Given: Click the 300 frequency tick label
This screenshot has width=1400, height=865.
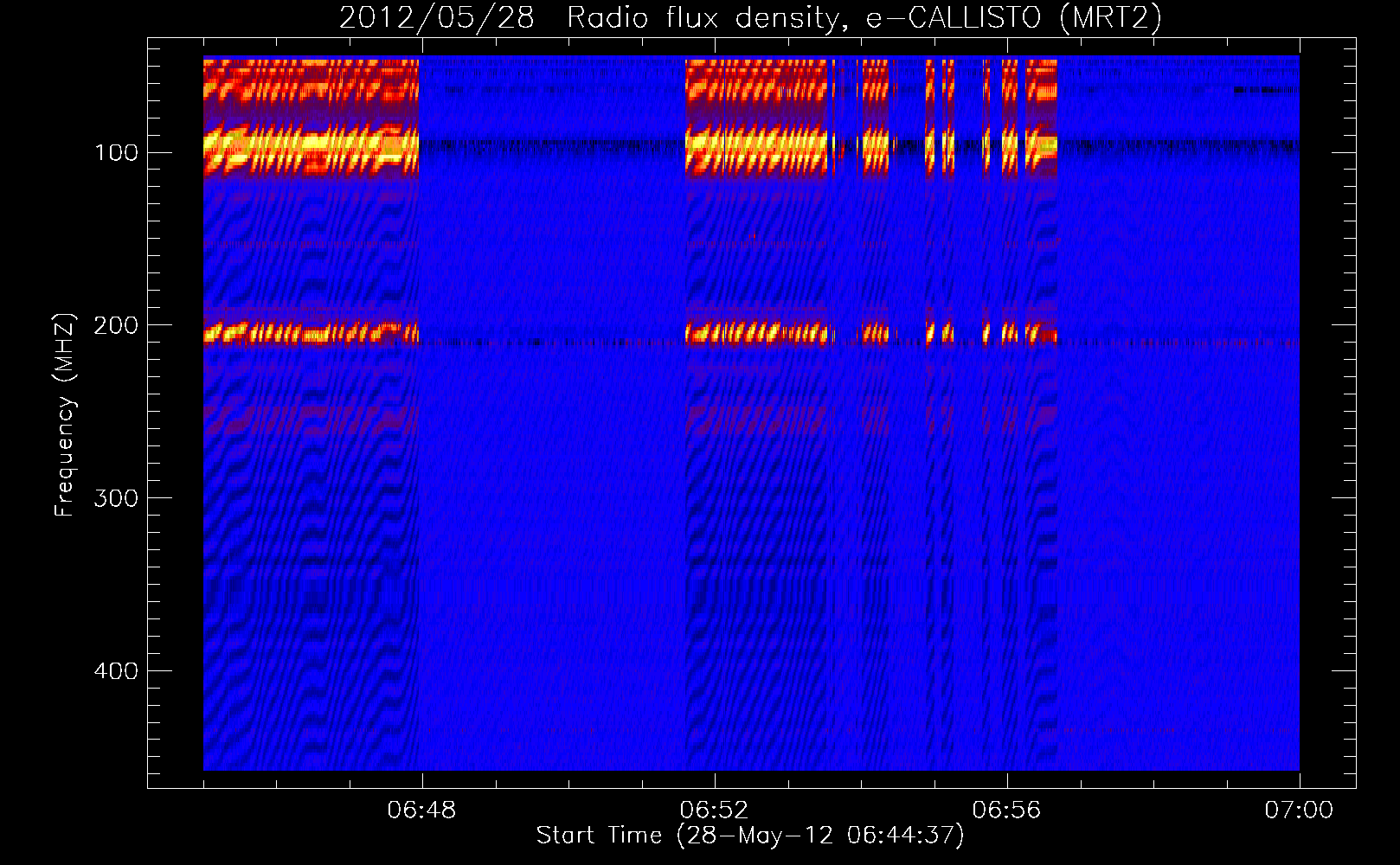Looking at the screenshot, I should click(x=116, y=498).
